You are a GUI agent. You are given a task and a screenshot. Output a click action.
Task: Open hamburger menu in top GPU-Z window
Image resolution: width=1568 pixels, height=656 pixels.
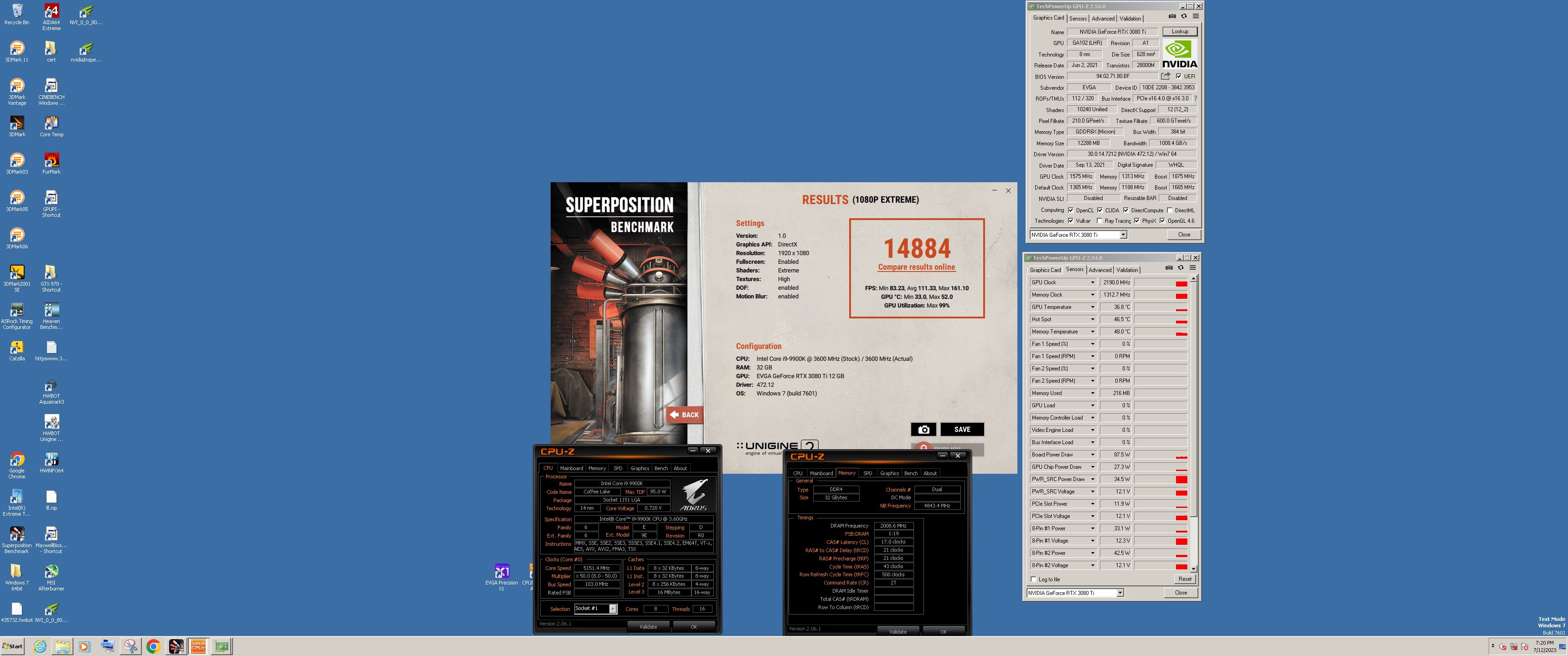[1196, 16]
